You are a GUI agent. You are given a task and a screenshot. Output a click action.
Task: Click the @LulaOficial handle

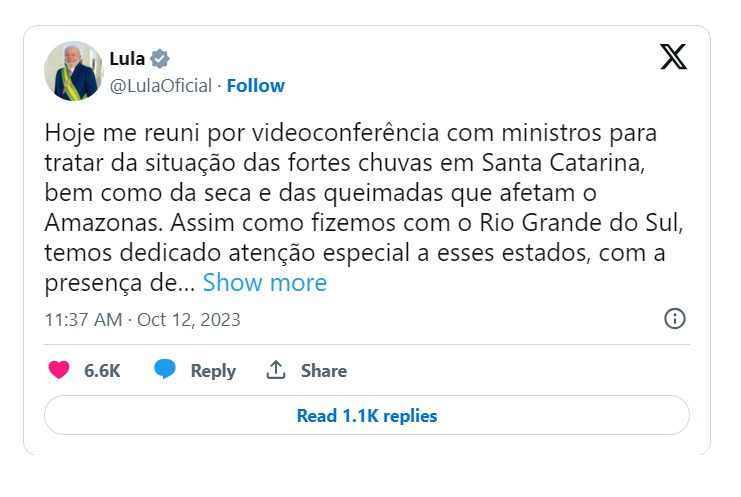point(160,86)
